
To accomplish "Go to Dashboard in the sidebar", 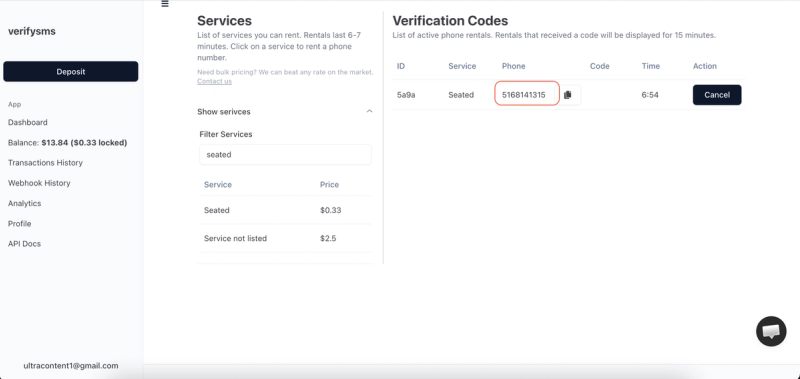I will tap(28, 122).
